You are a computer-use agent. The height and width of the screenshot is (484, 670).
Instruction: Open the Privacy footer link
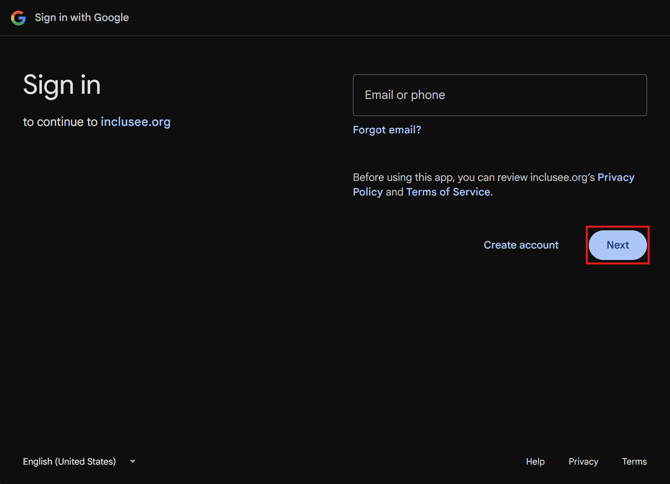click(583, 461)
